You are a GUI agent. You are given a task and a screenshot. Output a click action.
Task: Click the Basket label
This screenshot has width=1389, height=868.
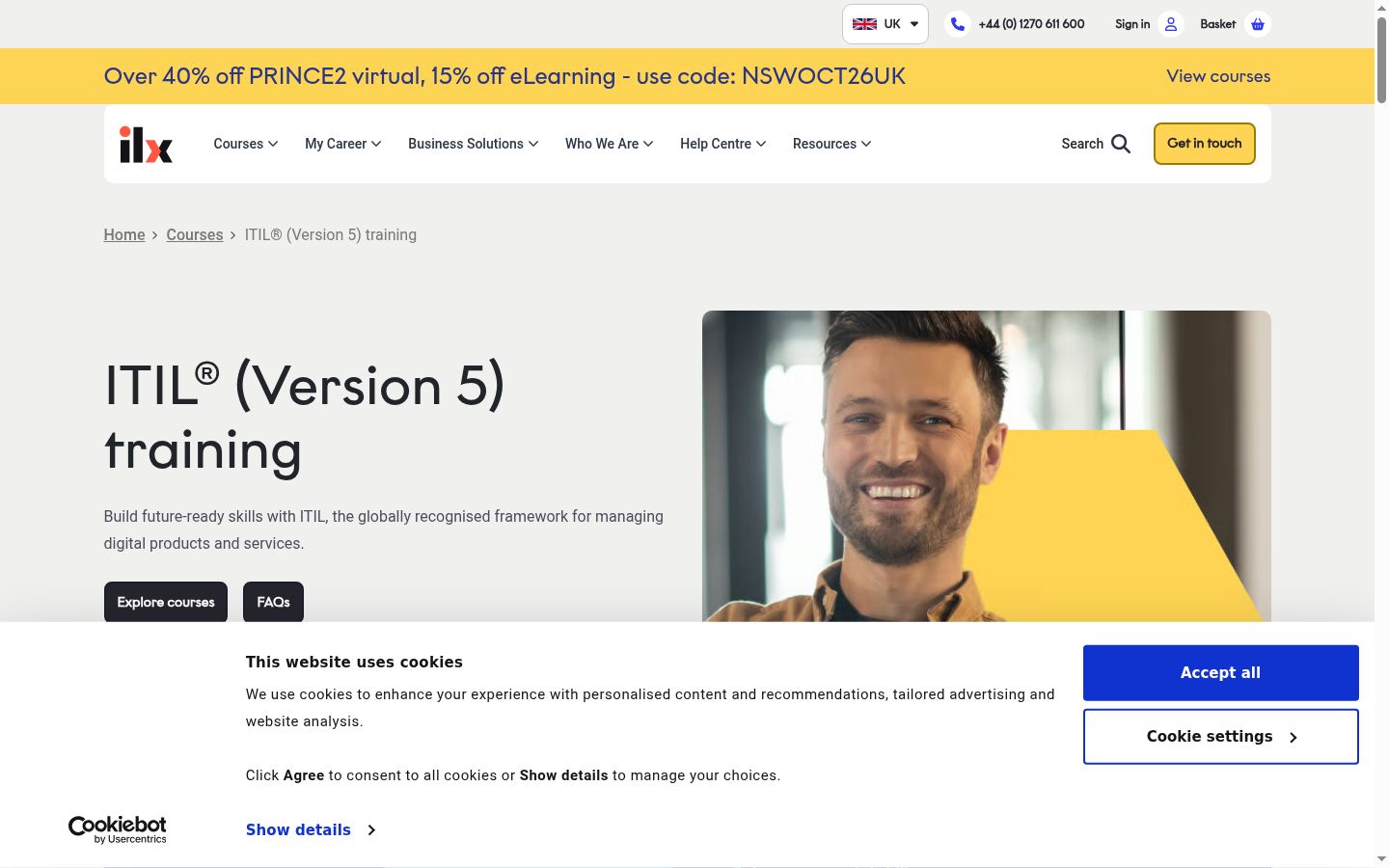click(x=1217, y=24)
